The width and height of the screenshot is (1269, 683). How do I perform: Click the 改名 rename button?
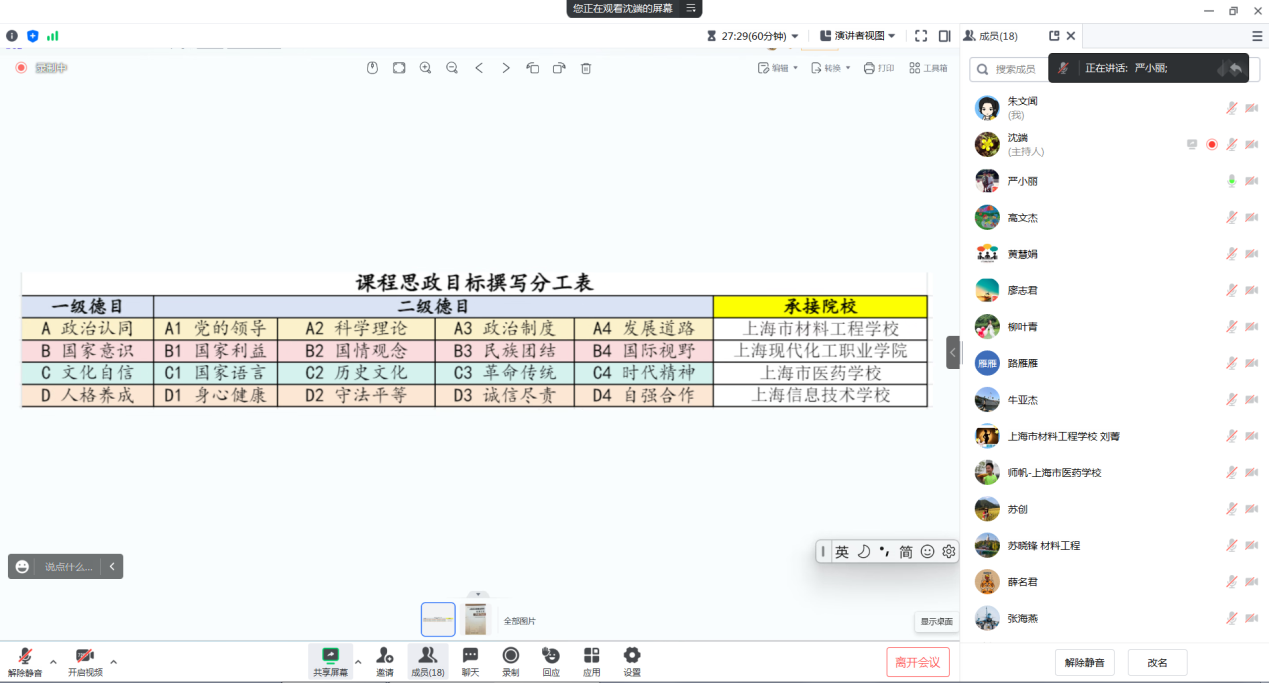1157,662
